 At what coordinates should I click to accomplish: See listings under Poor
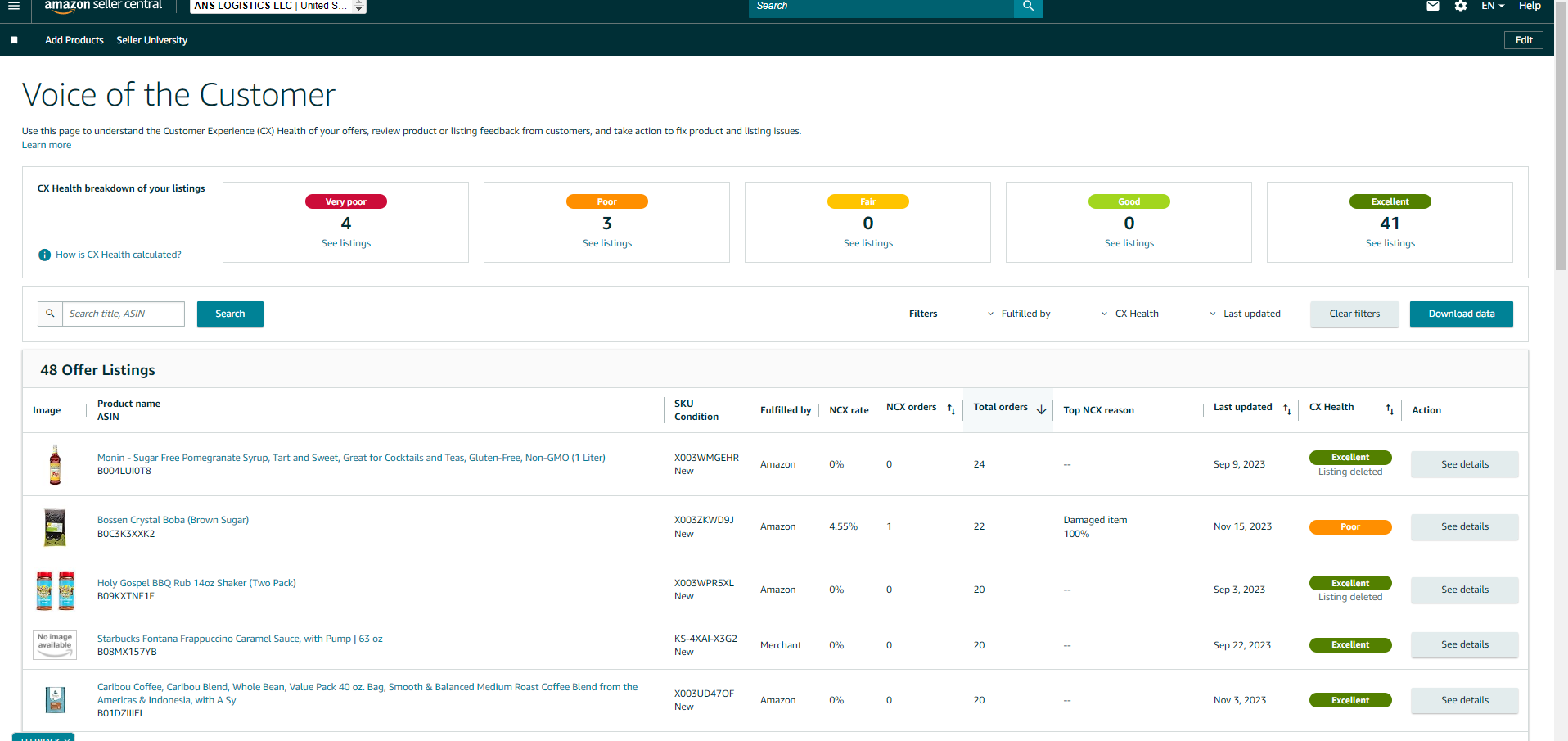tap(607, 243)
